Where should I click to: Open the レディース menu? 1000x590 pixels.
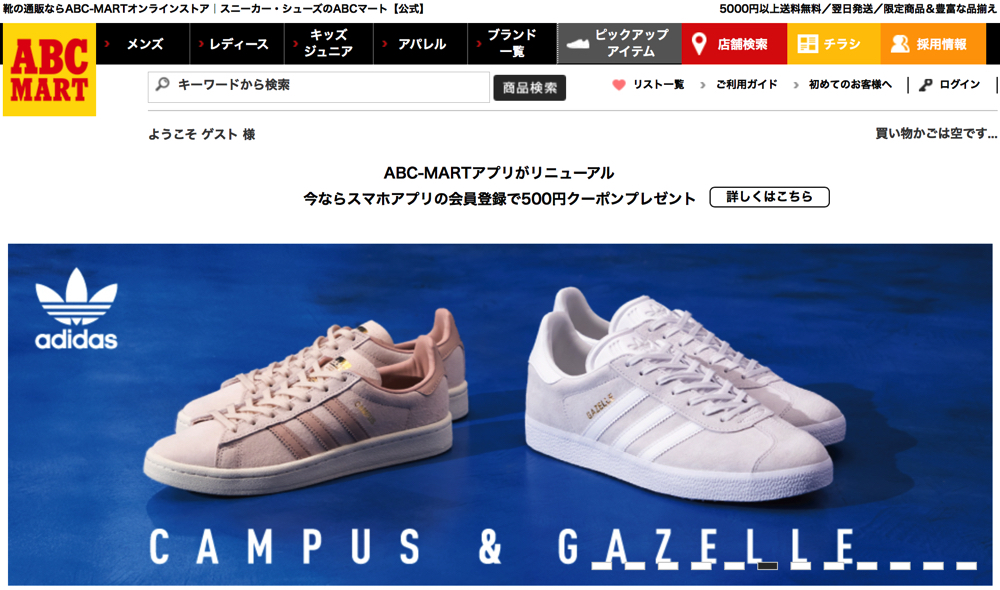(237, 44)
